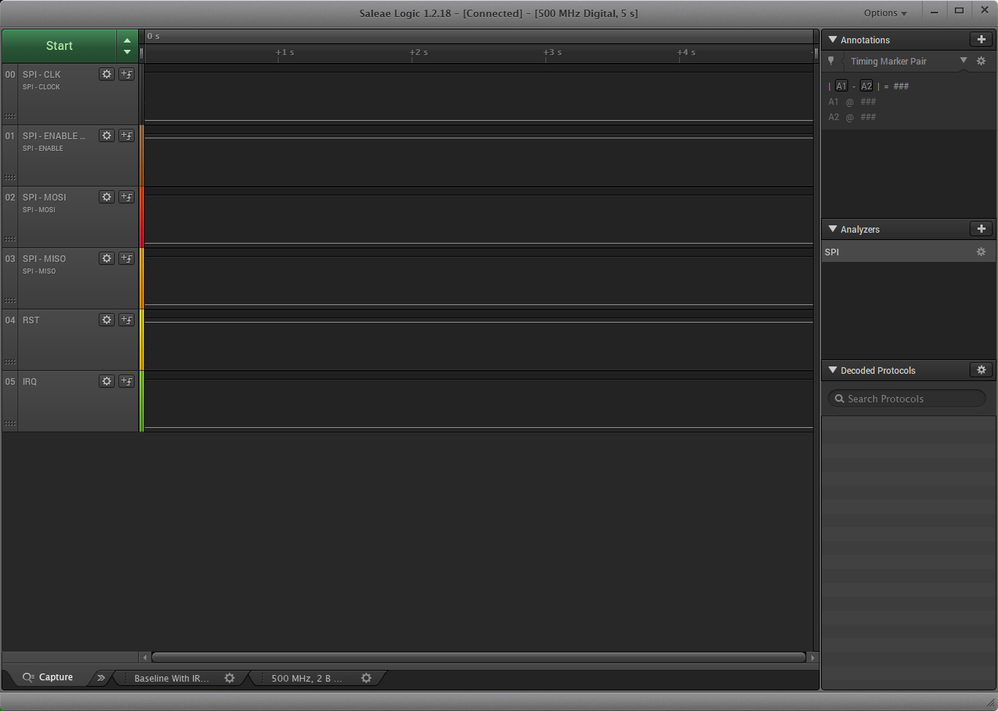998x711 pixels.
Task: Click the +4 s time ruler mark
Action: [x=685, y=52]
